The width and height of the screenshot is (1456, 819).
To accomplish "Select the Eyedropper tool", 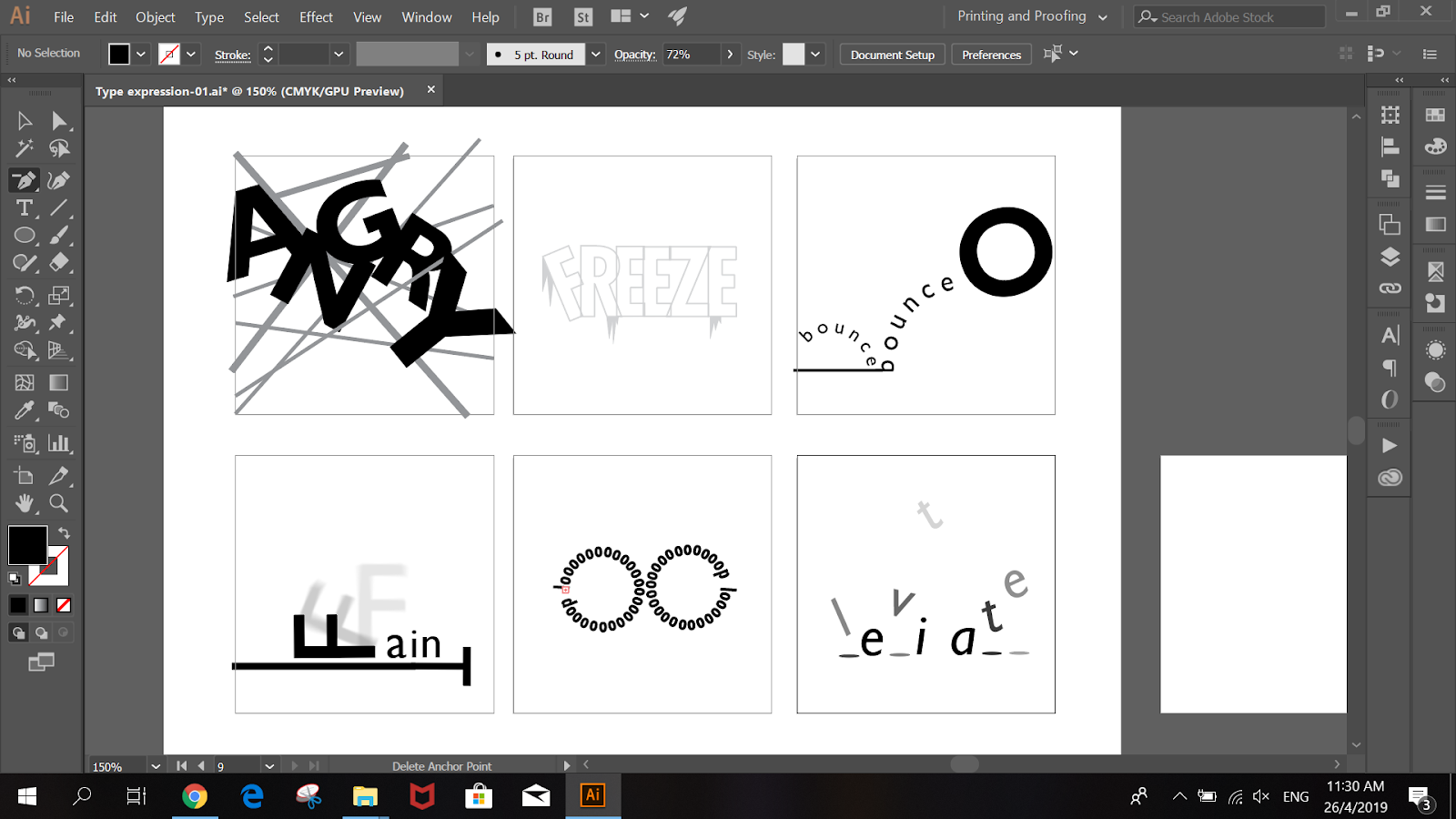I will tap(23, 410).
